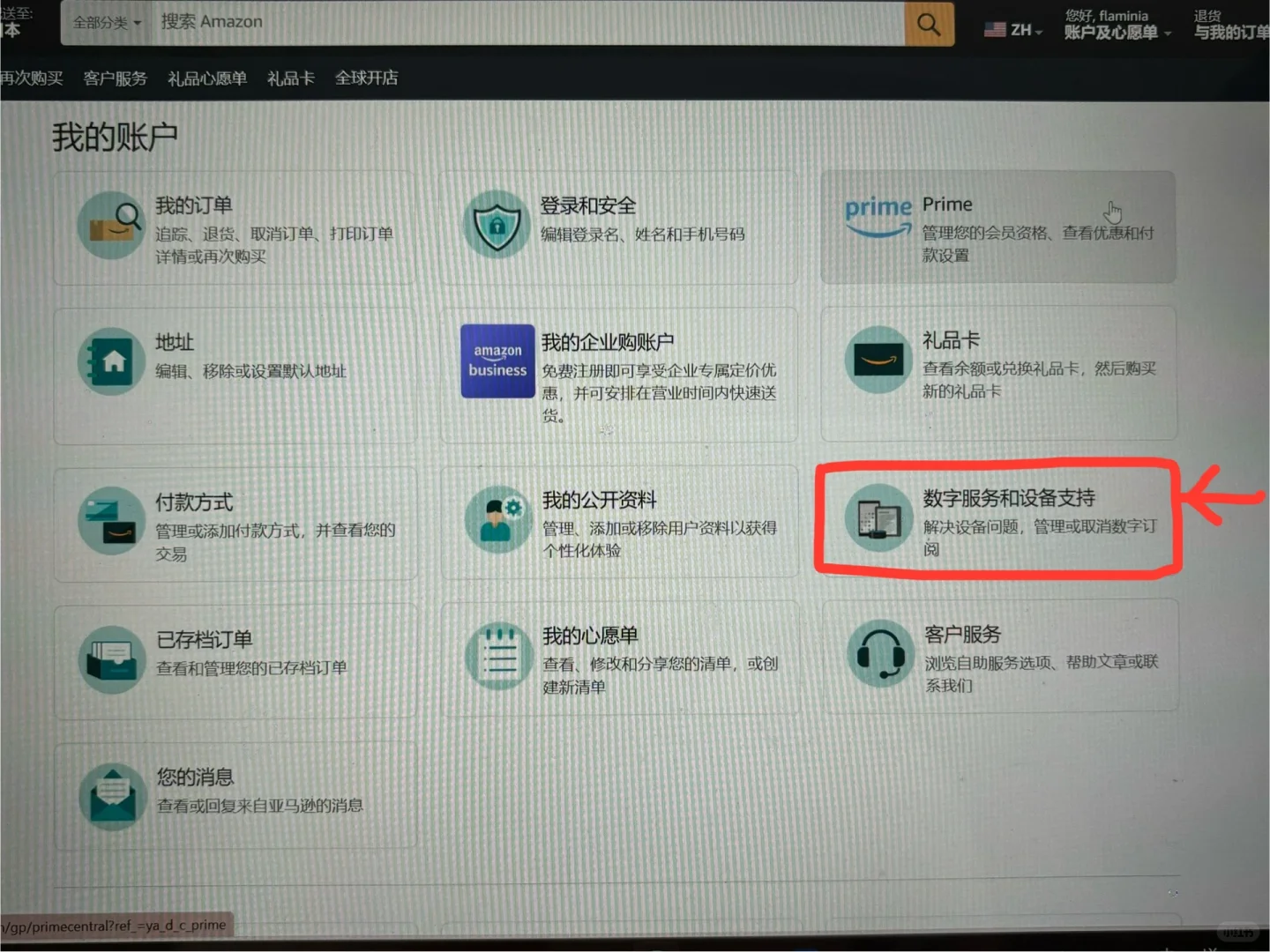This screenshot has width=1270, height=952.
Task: Open the 地址 card title
Action: click(175, 342)
